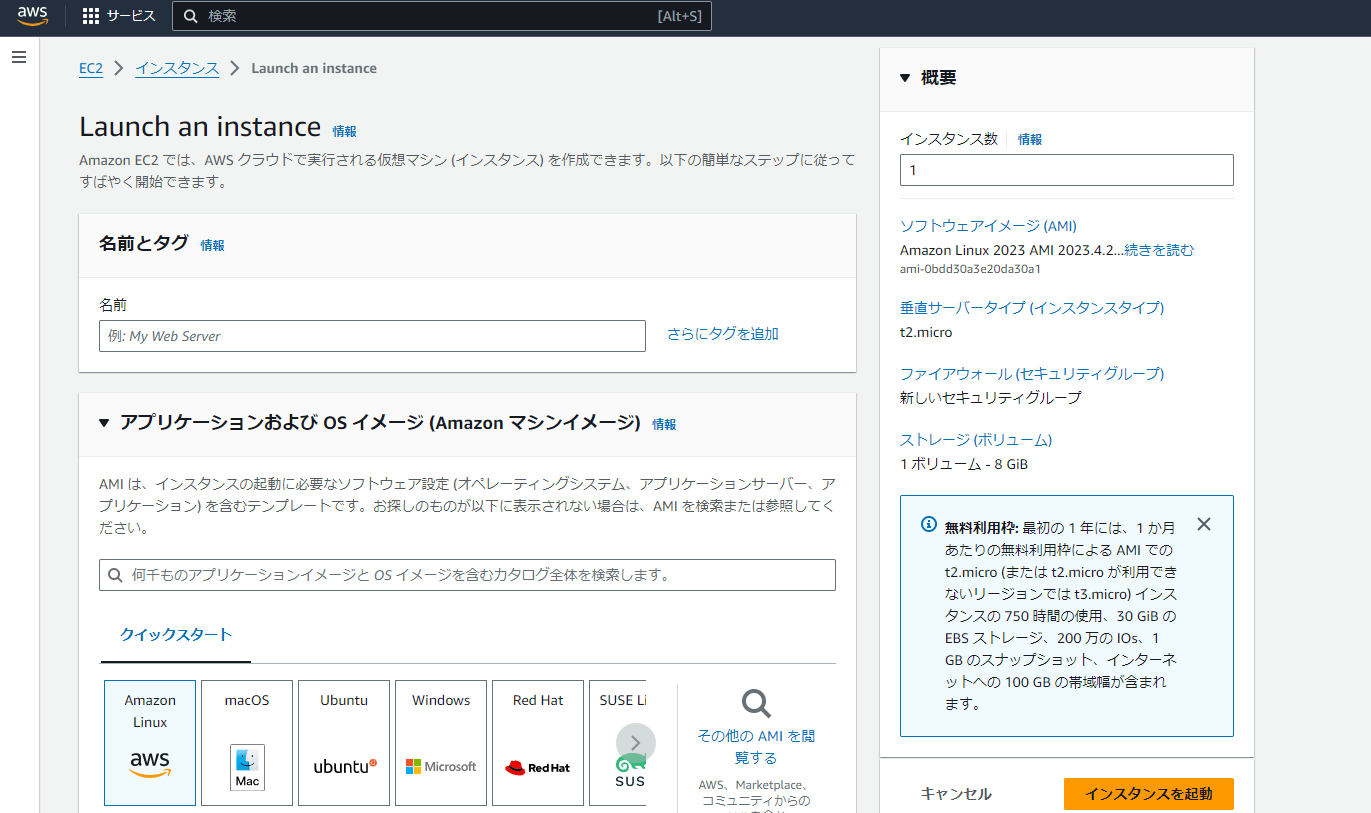Screen dimensions: 1371x813
Task: Launch with the インスタンスを起動 button
Action: coord(1148,792)
